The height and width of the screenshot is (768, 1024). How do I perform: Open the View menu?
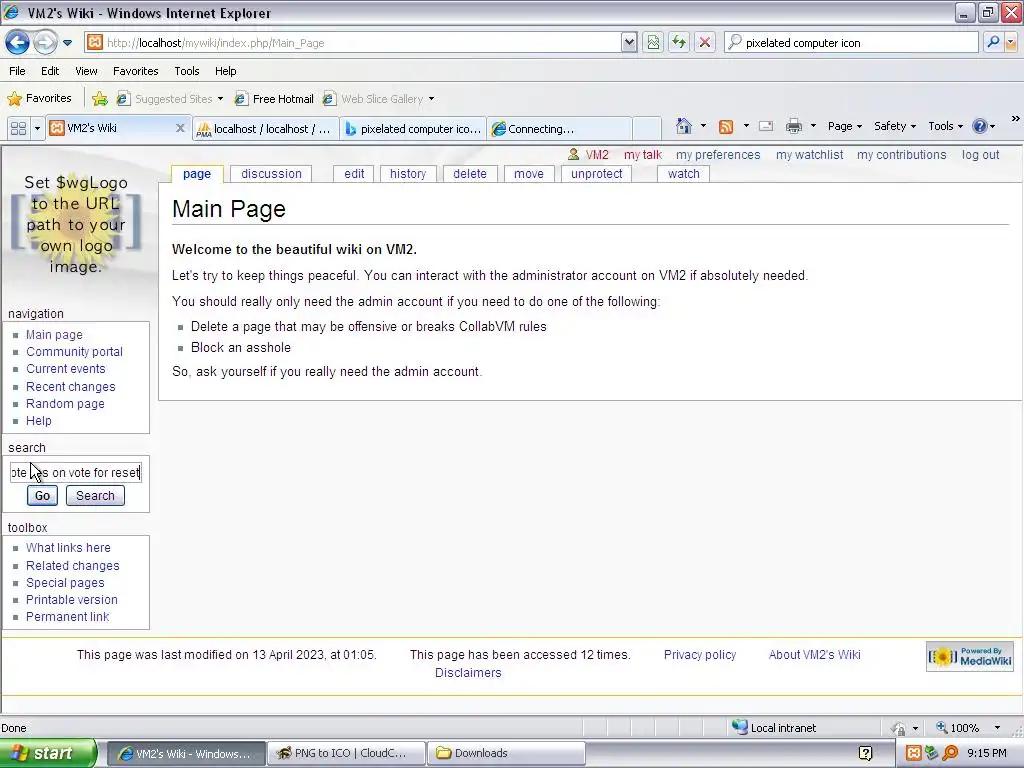click(x=86, y=71)
